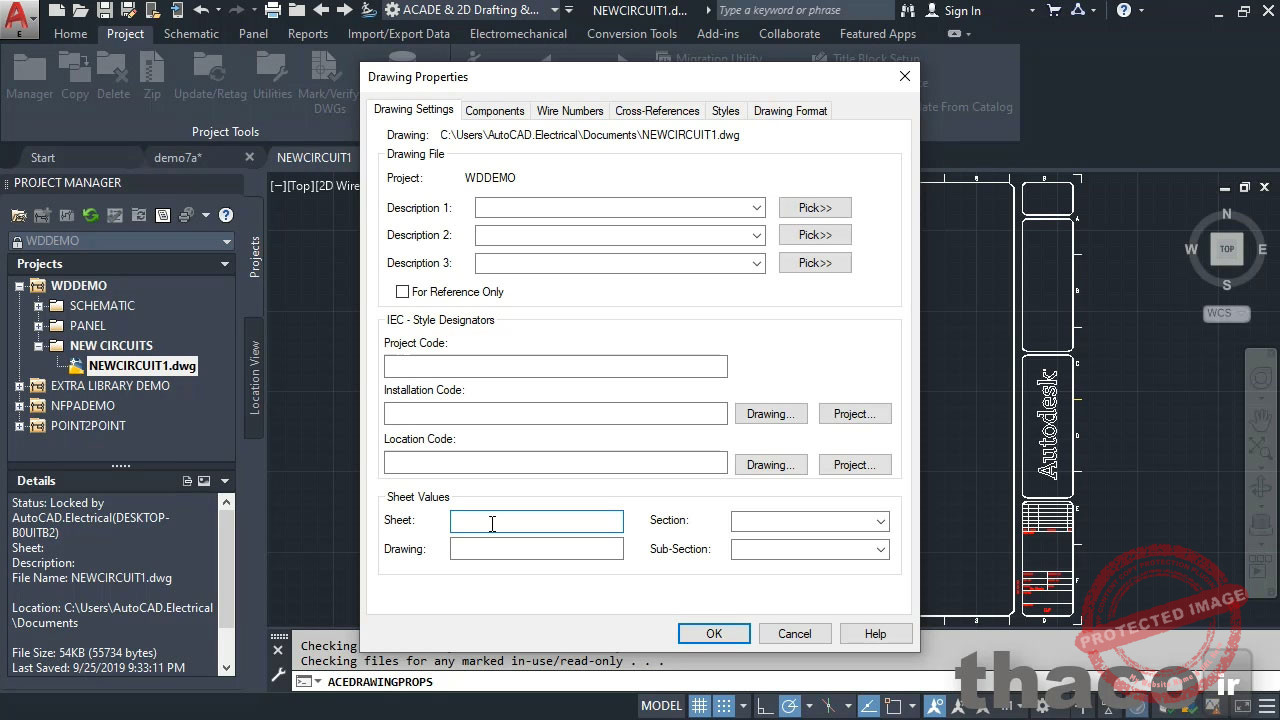
Task: Click the OK button
Action: point(713,634)
